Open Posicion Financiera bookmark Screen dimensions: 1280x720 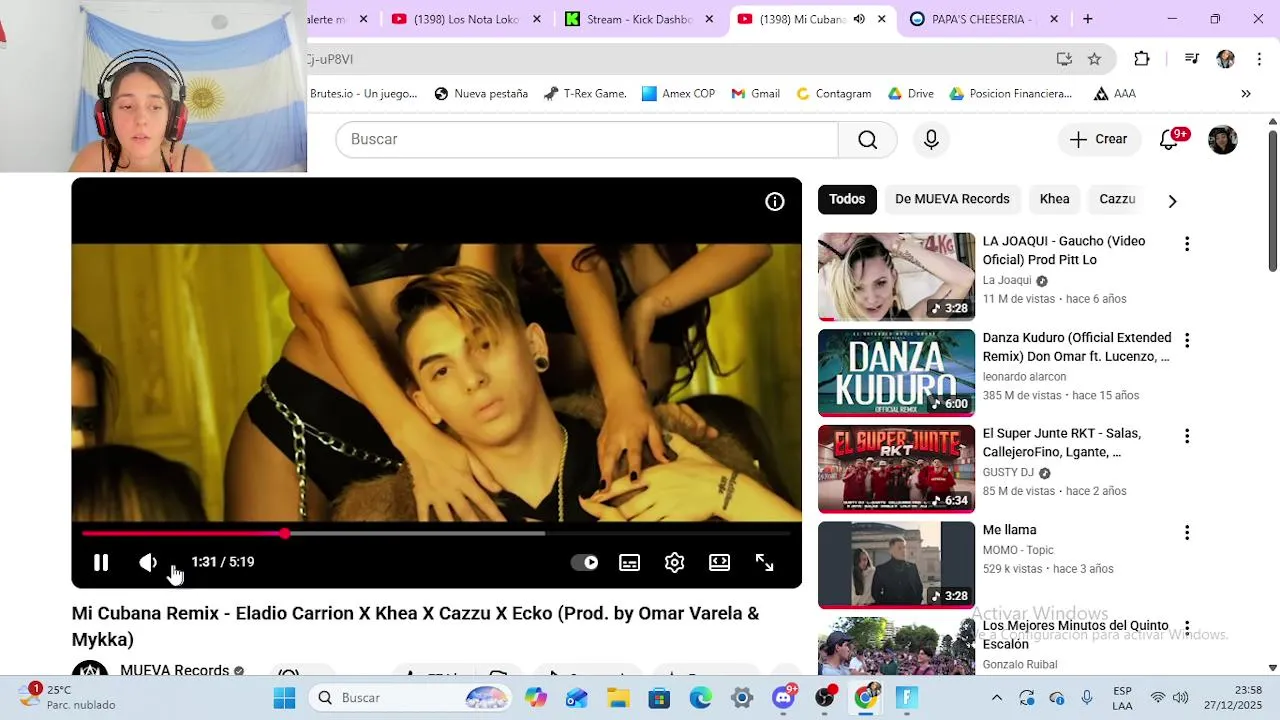1010,94
